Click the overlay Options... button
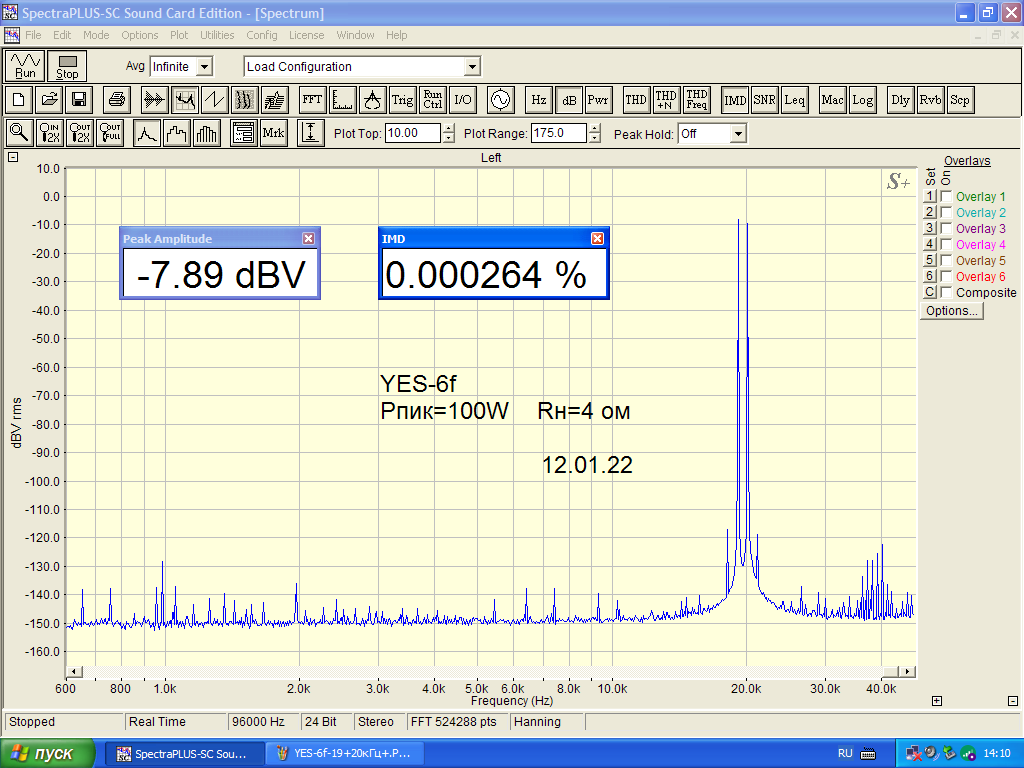This screenshot has height=768, width=1024. (951, 311)
